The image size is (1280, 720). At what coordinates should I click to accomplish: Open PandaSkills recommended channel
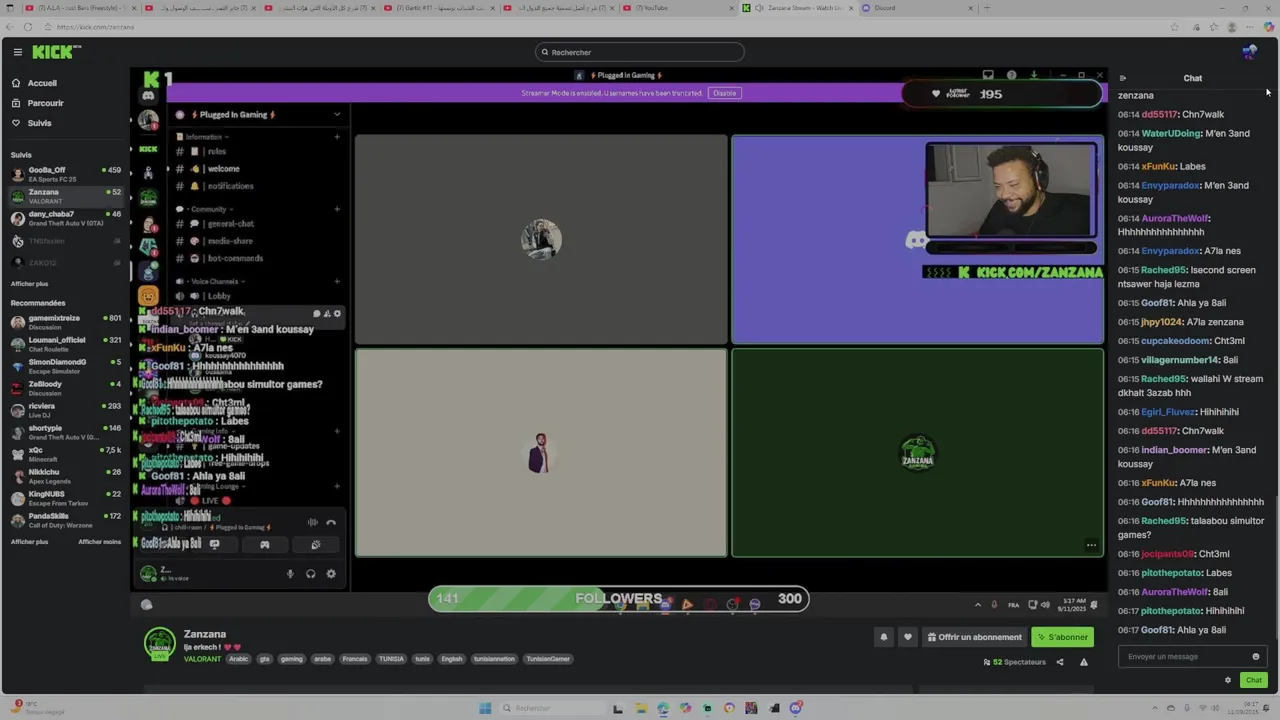tap(65, 520)
